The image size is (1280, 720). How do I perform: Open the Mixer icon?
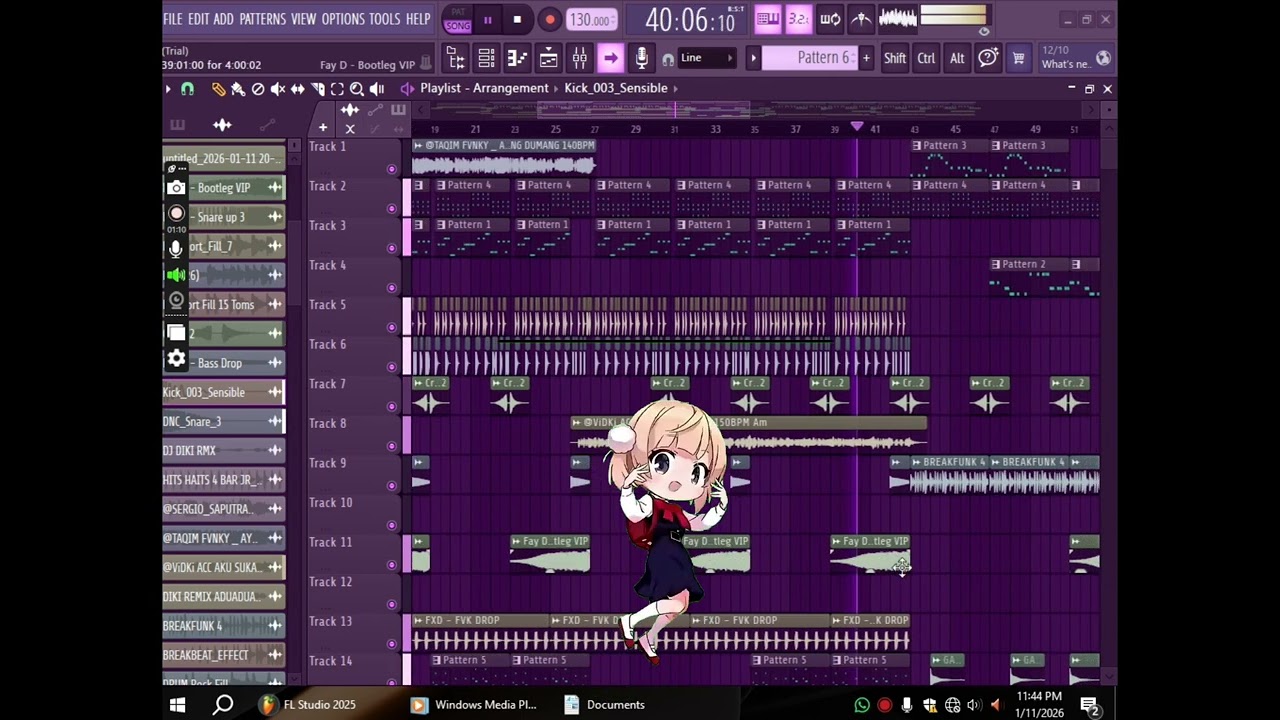579,59
